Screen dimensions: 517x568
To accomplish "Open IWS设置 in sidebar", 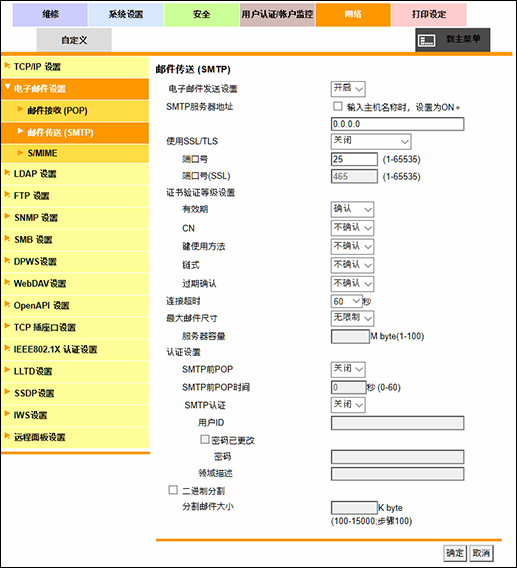I will pyautogui.click(x=75, y=415).
